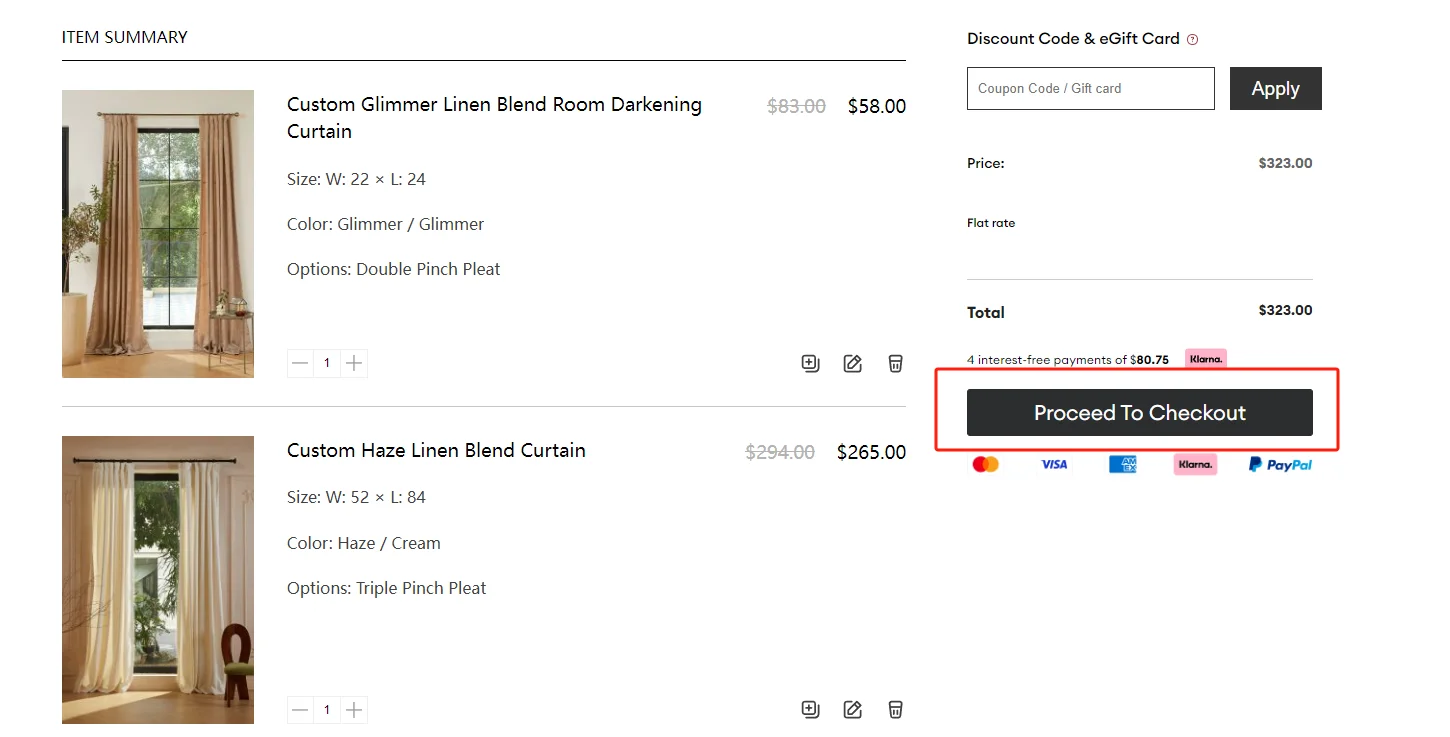Decrease quantity of Glimmer Linen curtain
The image size is (1450, 737).
point(300,363)
